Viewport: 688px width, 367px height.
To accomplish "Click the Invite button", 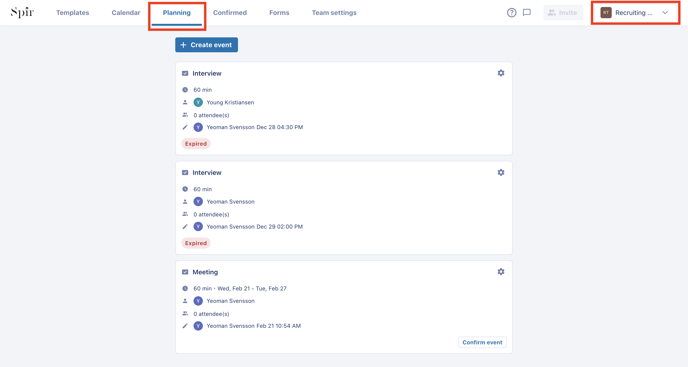I will (x=563, y=13).
